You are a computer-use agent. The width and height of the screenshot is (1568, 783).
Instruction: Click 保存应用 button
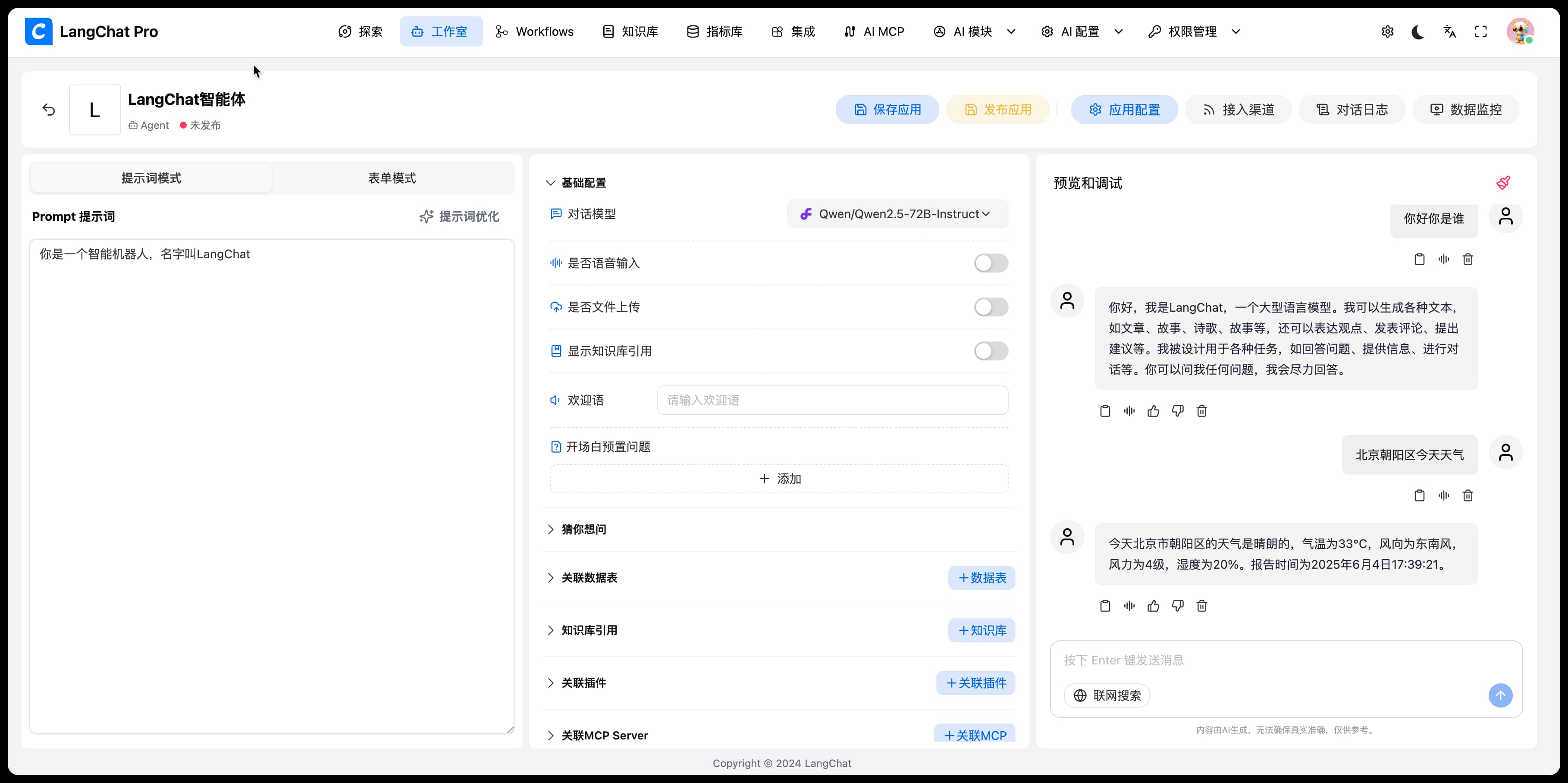coord(887,110)
